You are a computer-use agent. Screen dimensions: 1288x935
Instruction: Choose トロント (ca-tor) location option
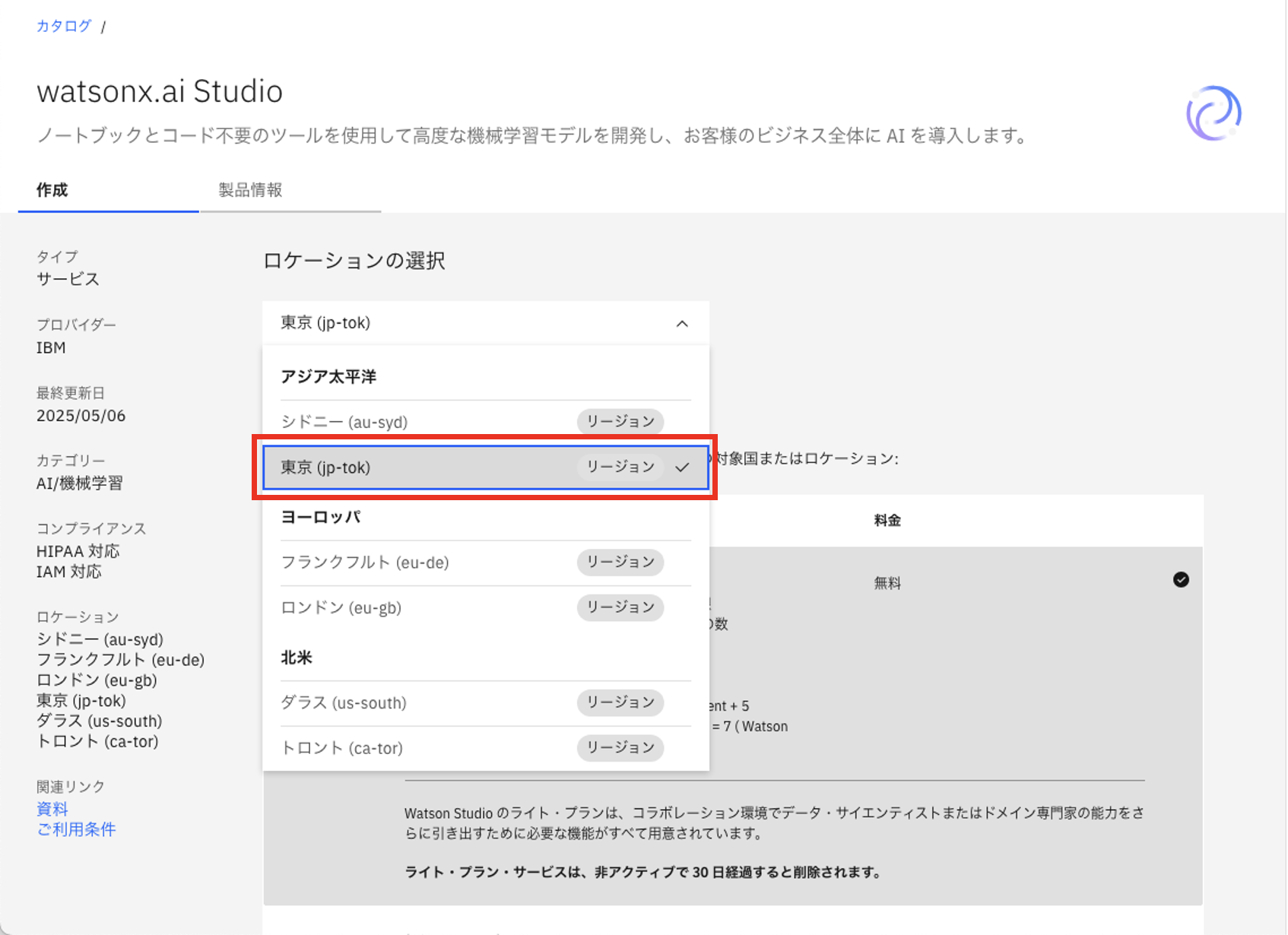342,748
